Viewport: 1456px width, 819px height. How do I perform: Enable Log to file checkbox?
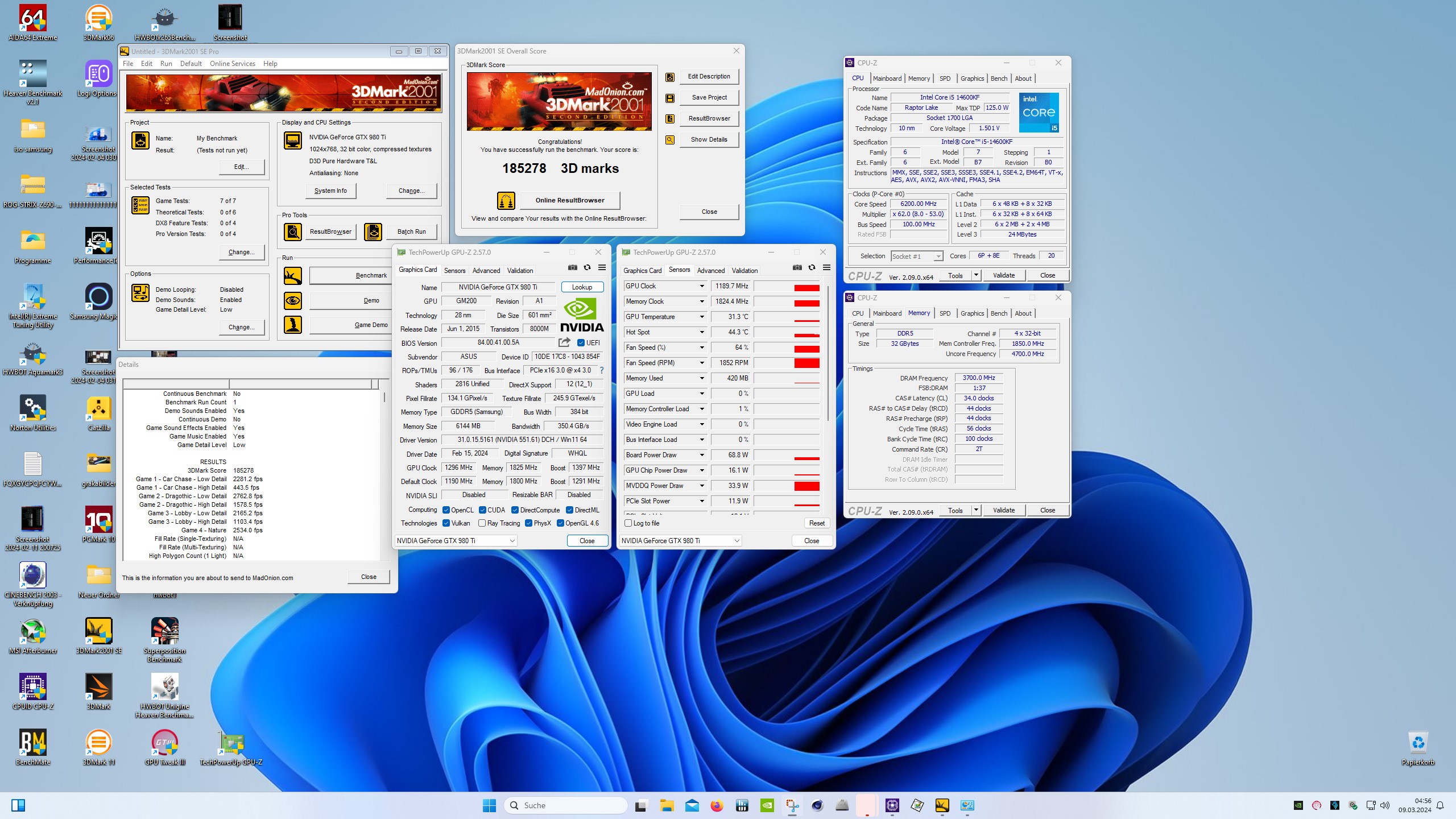628,523
